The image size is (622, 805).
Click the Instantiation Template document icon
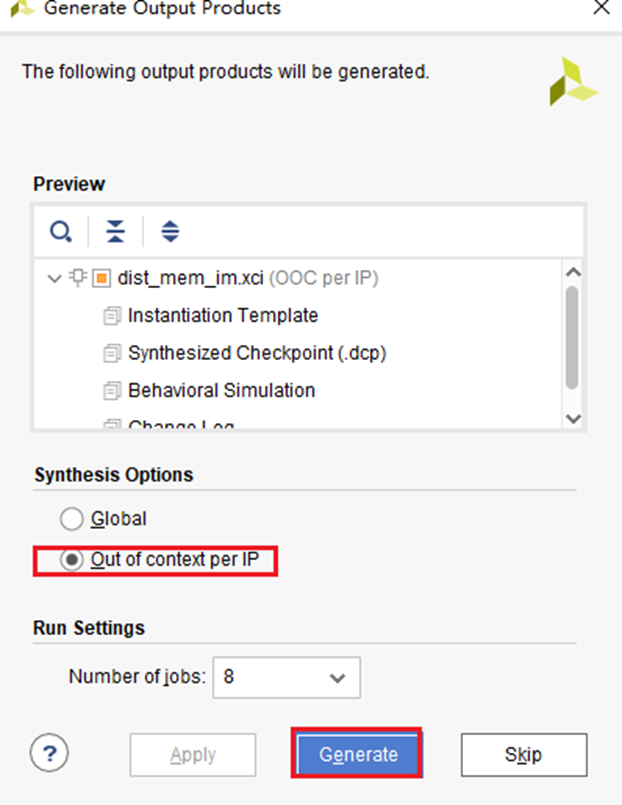pos(111,316)
